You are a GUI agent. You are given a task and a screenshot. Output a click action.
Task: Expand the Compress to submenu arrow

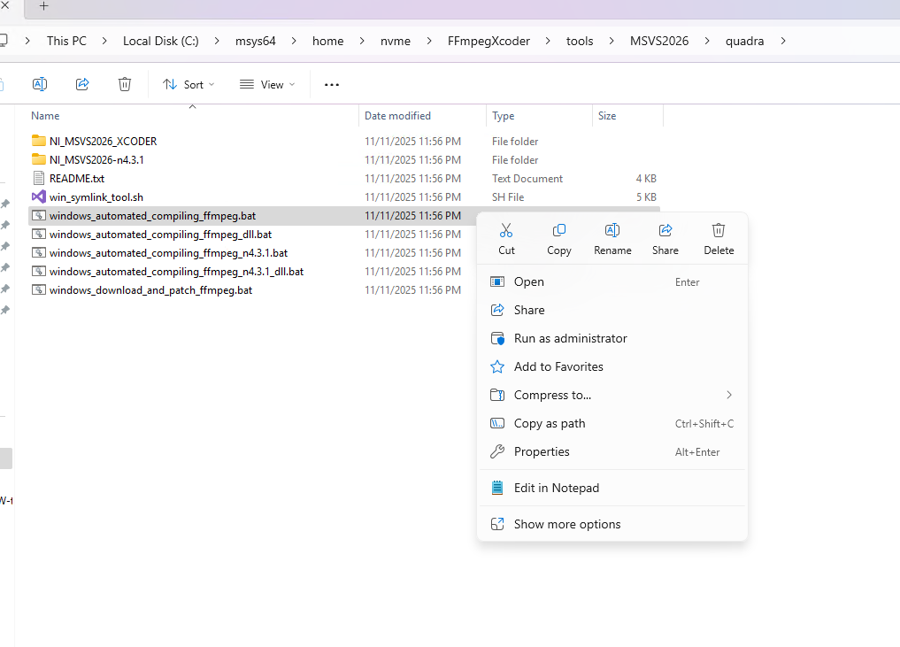point(729,395)
